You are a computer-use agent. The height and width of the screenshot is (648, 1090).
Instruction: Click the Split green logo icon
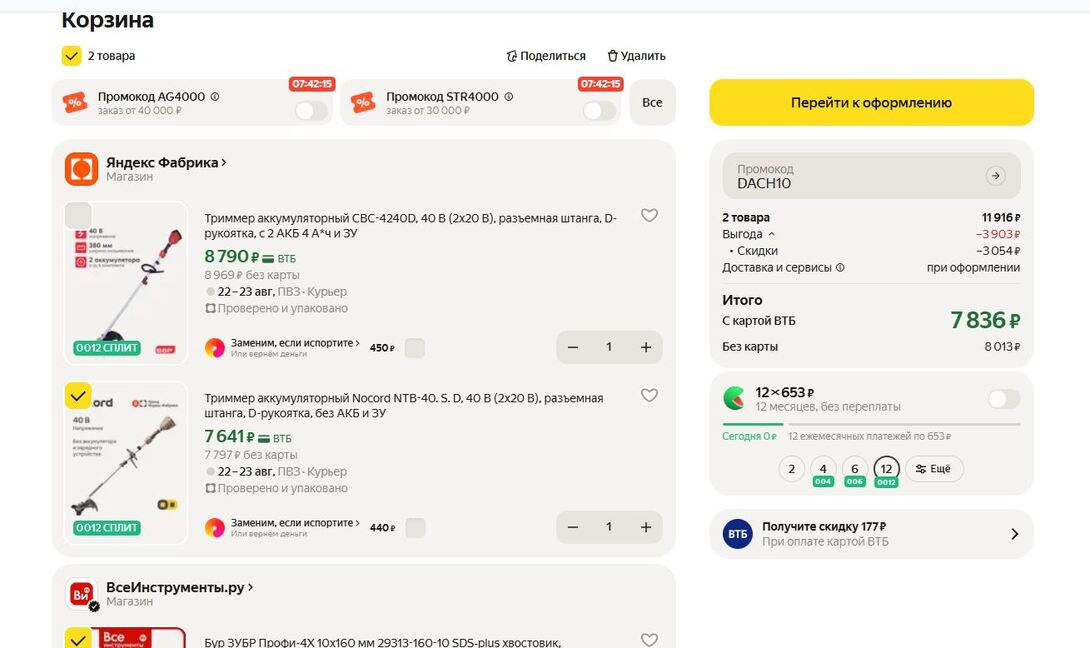click(x=734, y=398)
